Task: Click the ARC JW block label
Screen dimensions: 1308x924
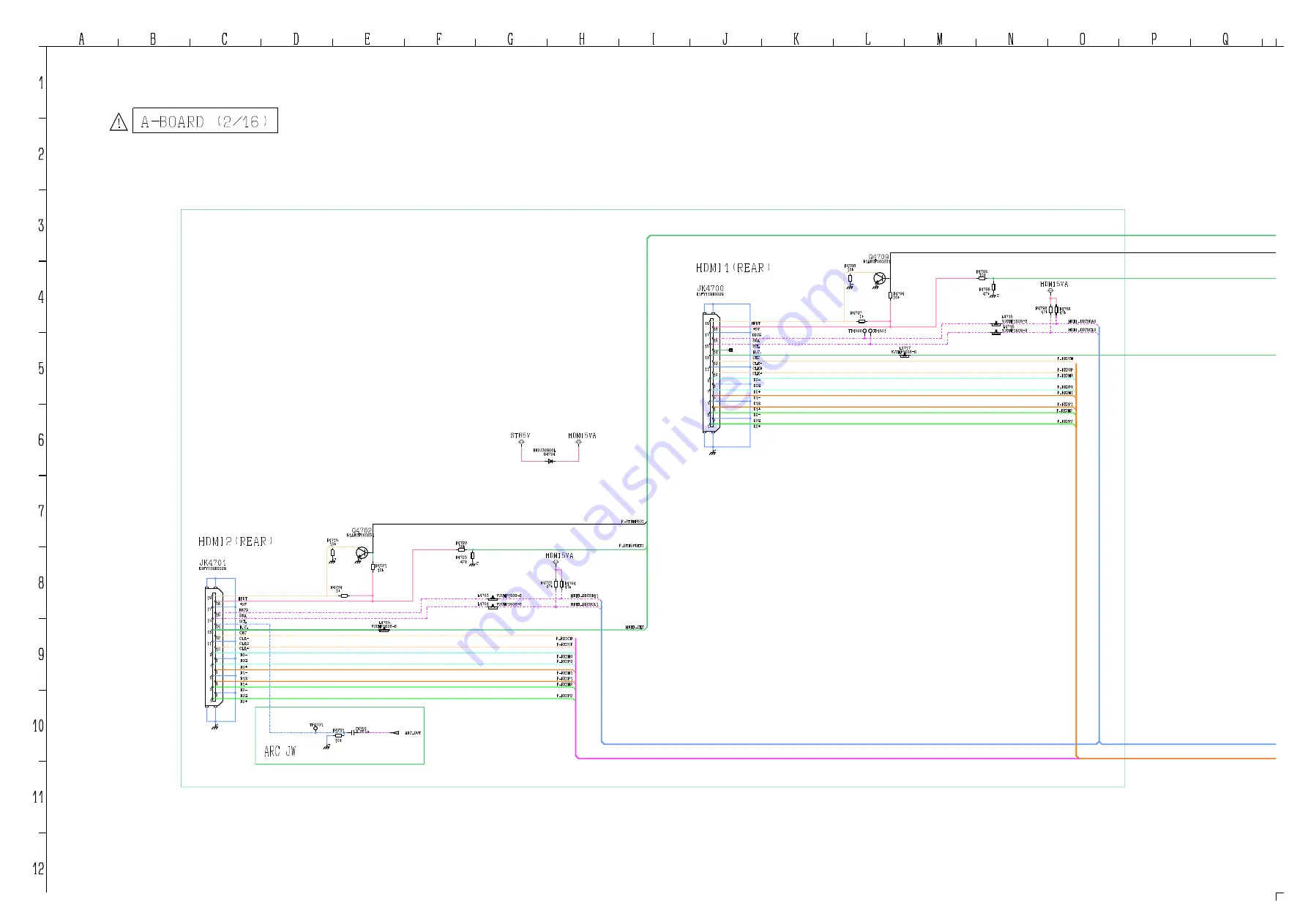Action: coord(280,751)
